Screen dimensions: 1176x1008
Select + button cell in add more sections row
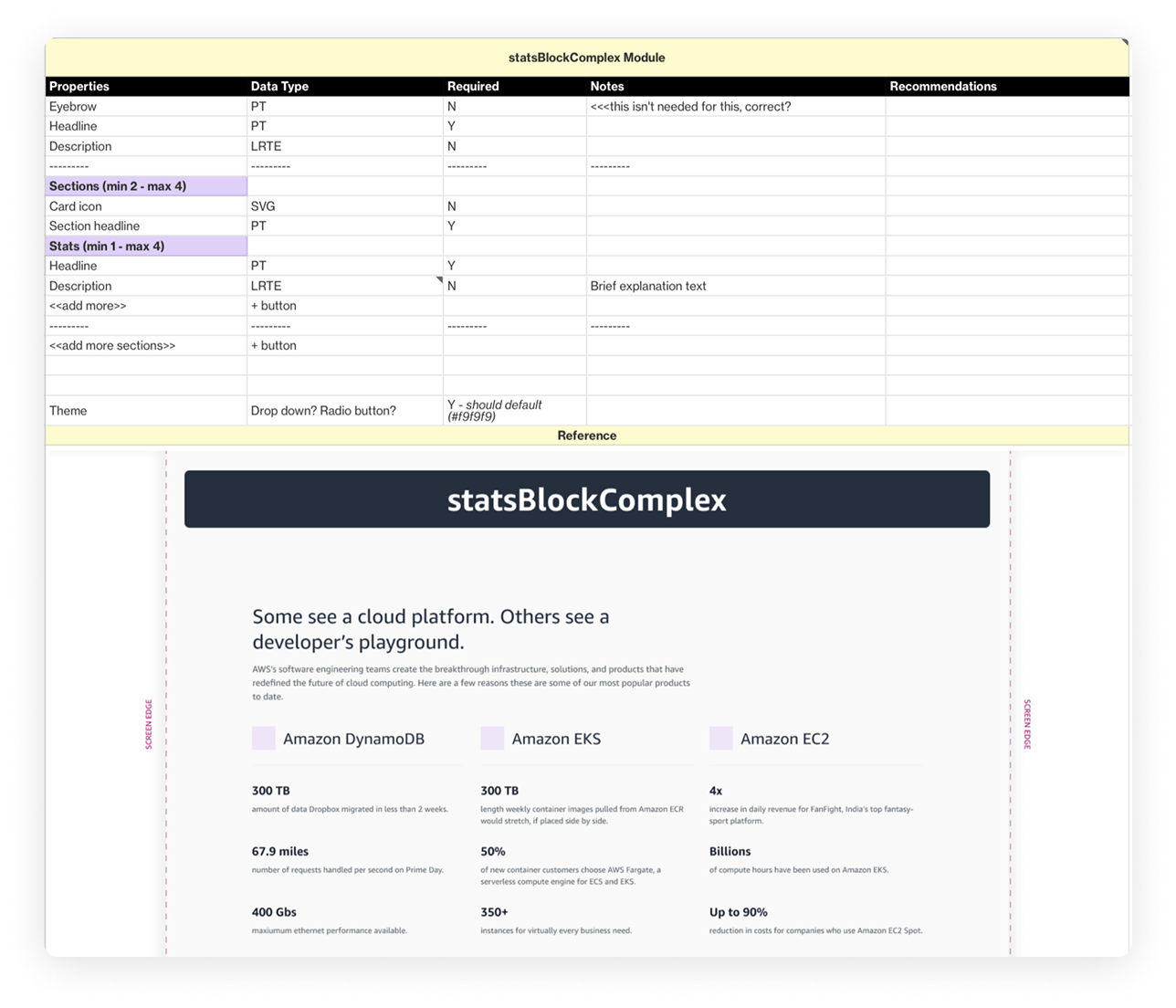click(x=345, y=346)
